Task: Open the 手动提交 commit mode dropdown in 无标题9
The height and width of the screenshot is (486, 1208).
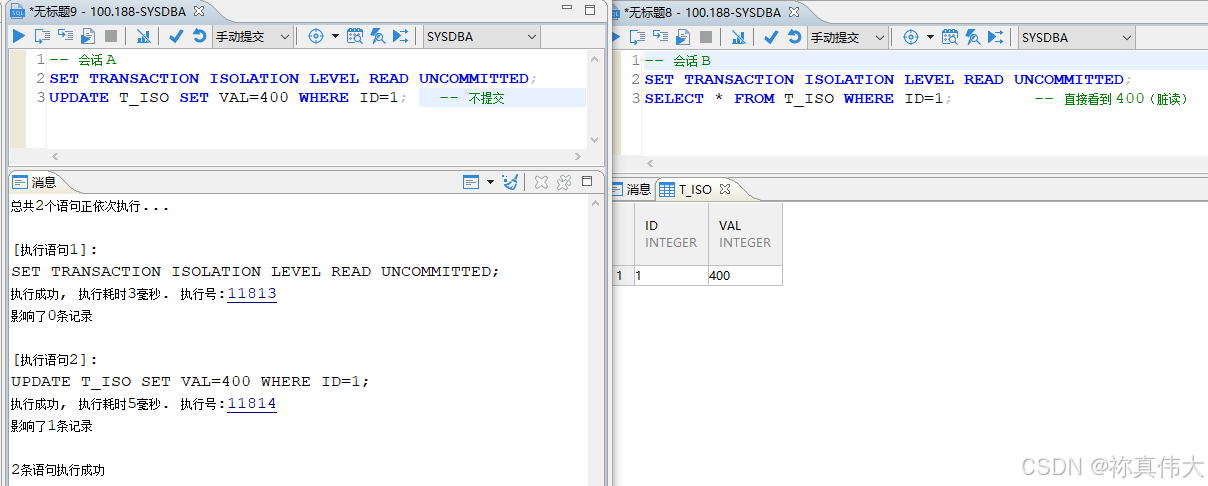Action: click(x=253, y=37)
